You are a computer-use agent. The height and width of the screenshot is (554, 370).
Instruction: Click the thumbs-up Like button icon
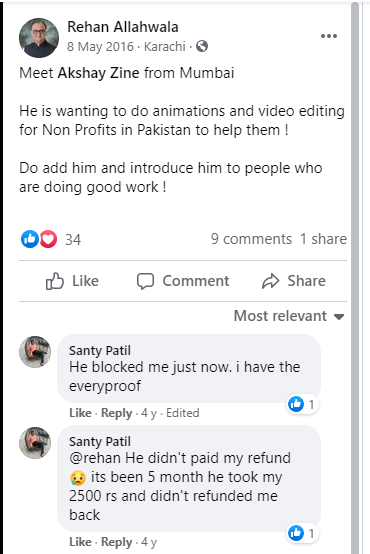(55, 281)
